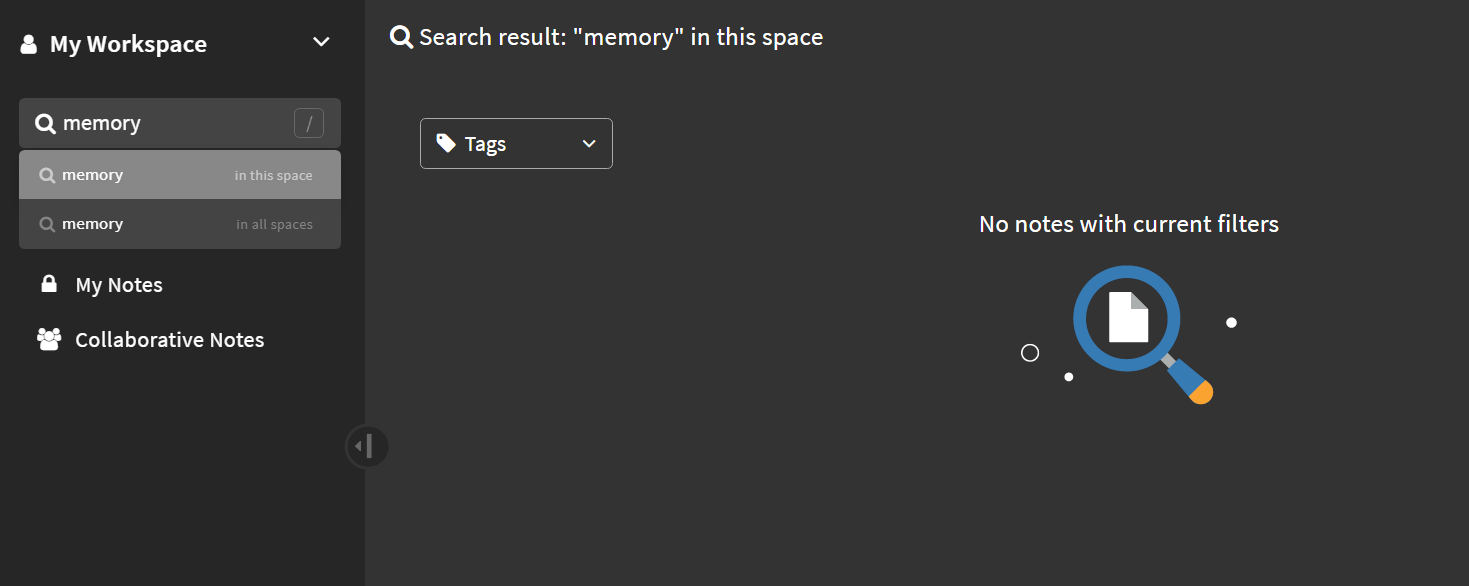Click the 'My Workspace' workspace name

(x=141, y=43)
